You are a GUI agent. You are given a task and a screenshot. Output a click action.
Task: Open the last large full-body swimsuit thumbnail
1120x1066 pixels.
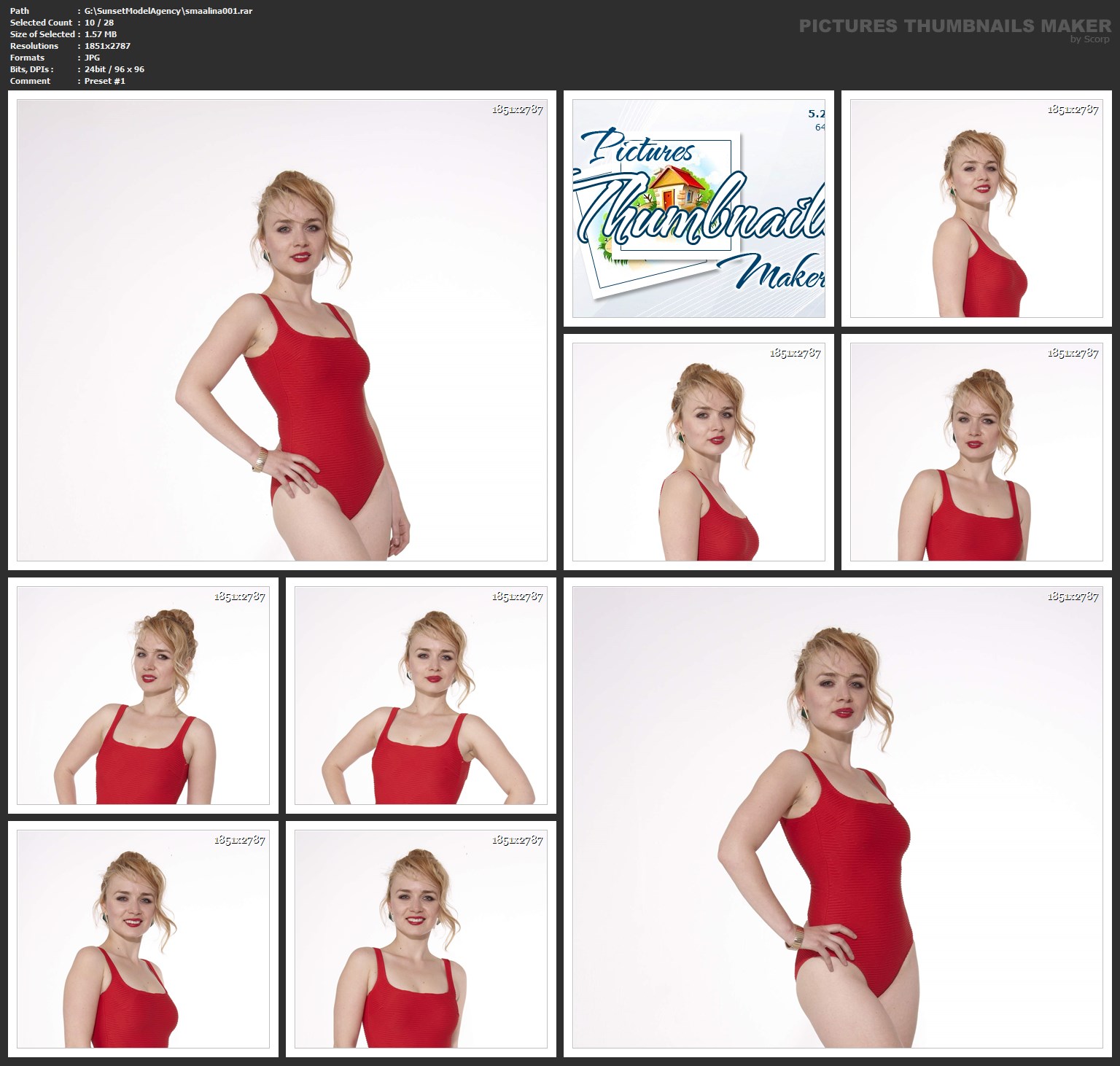837,817
